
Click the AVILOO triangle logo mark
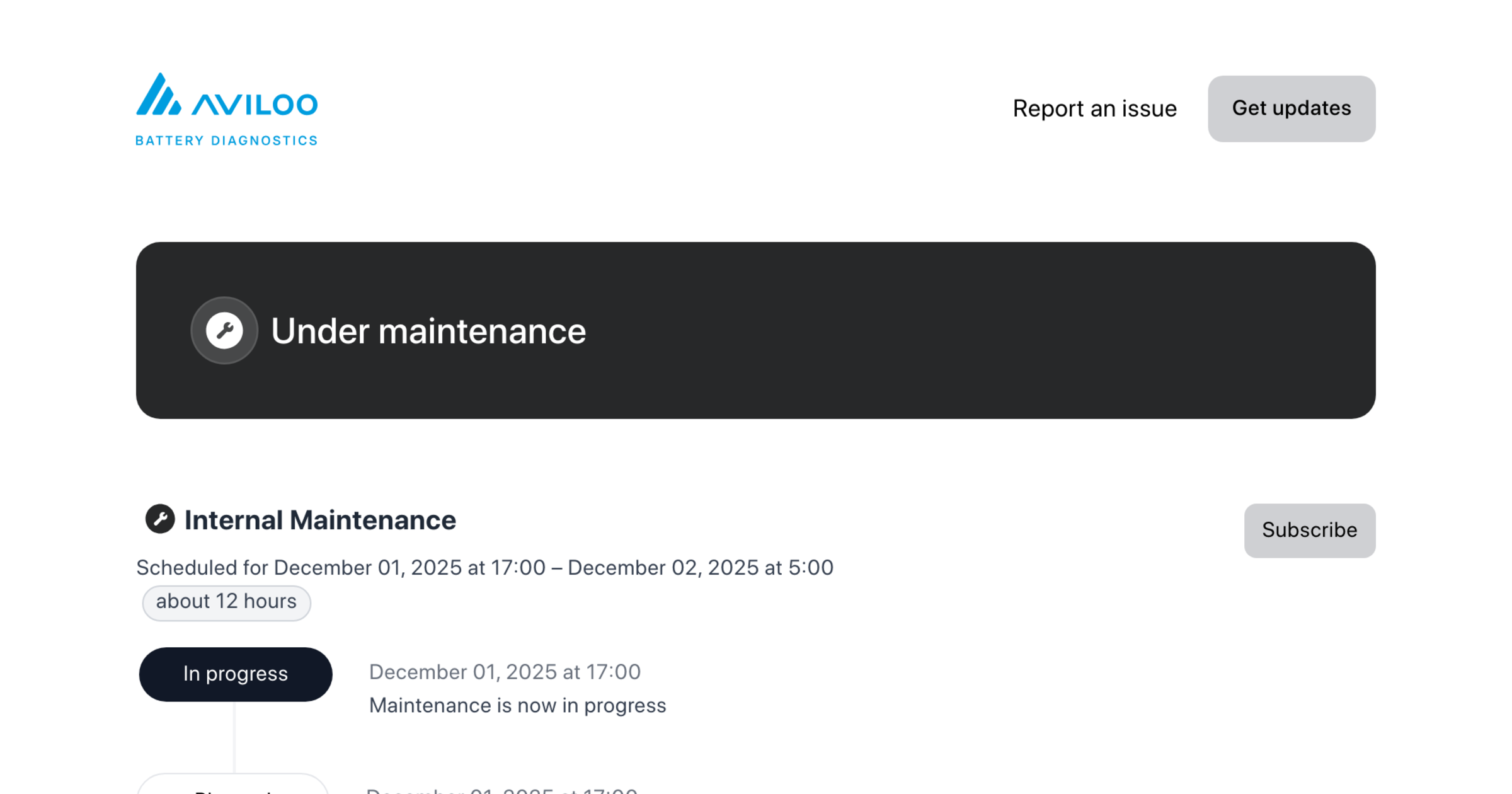(x=158, y=96)
